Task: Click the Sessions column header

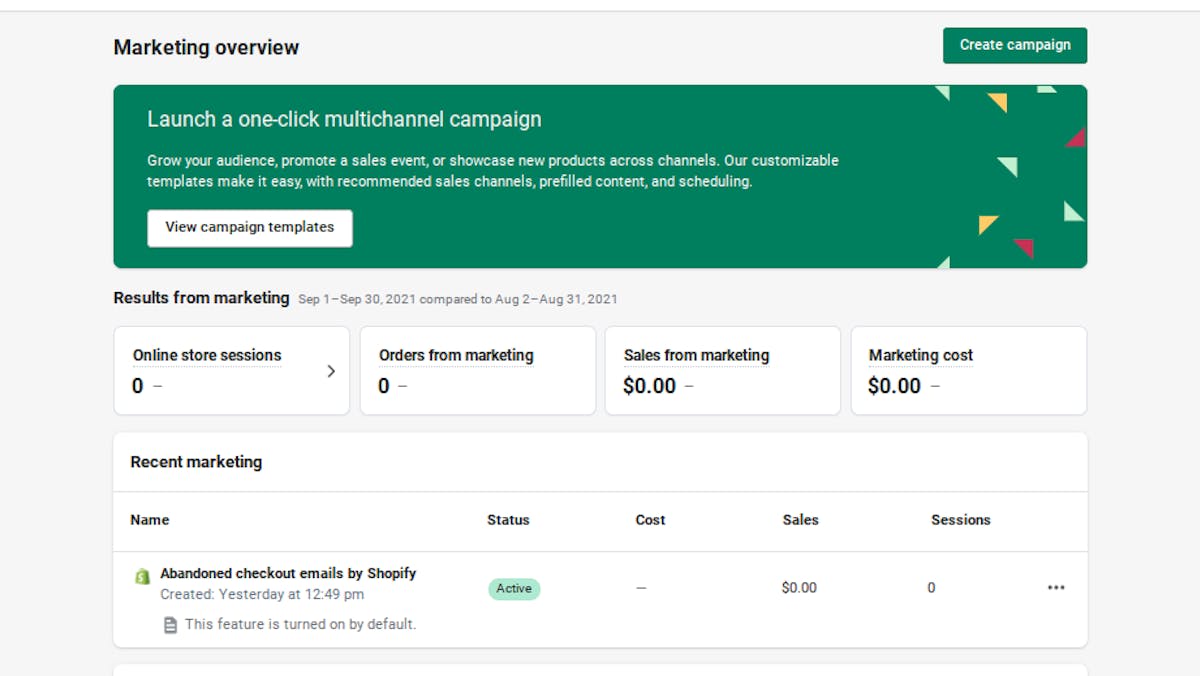Action: 961,520
